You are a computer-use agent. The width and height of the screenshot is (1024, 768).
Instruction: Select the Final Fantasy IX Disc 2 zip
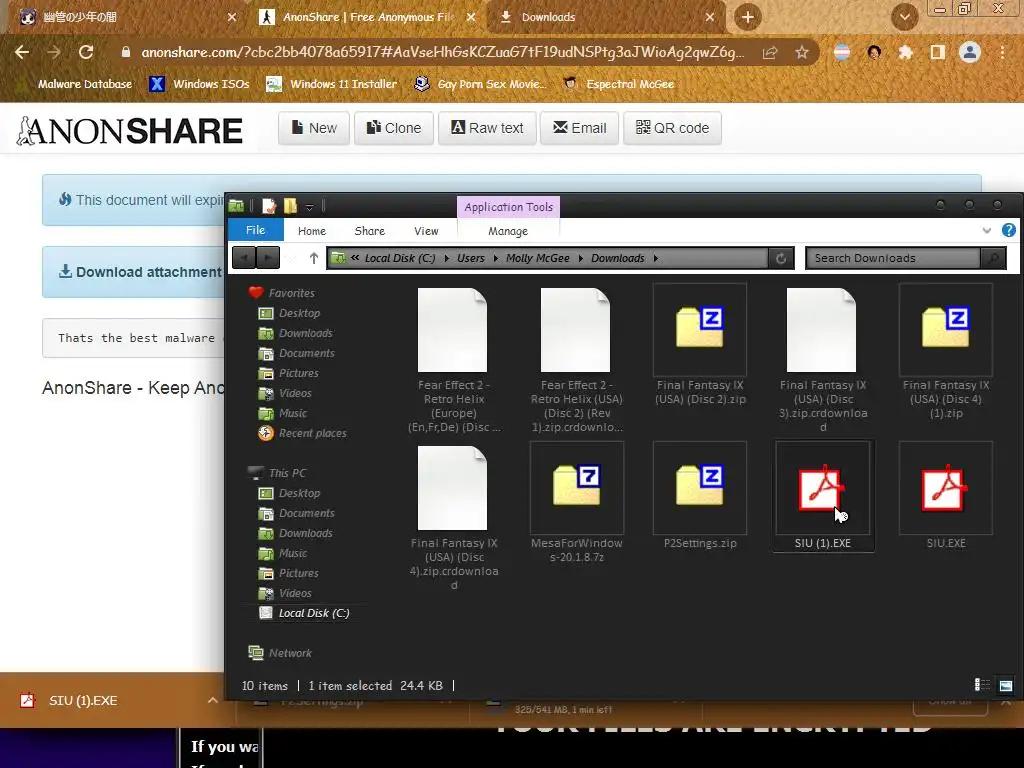coord(700,345)
